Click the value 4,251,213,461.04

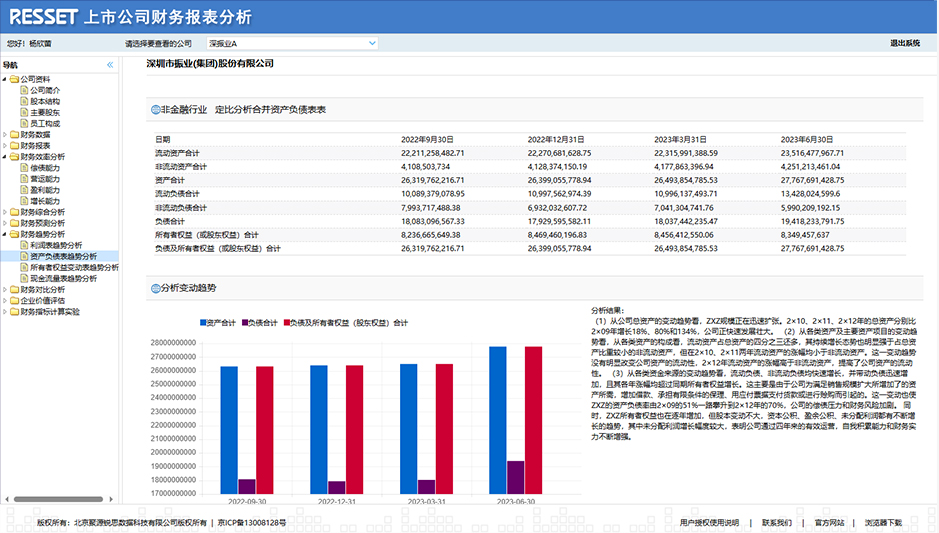coord(810,167)
